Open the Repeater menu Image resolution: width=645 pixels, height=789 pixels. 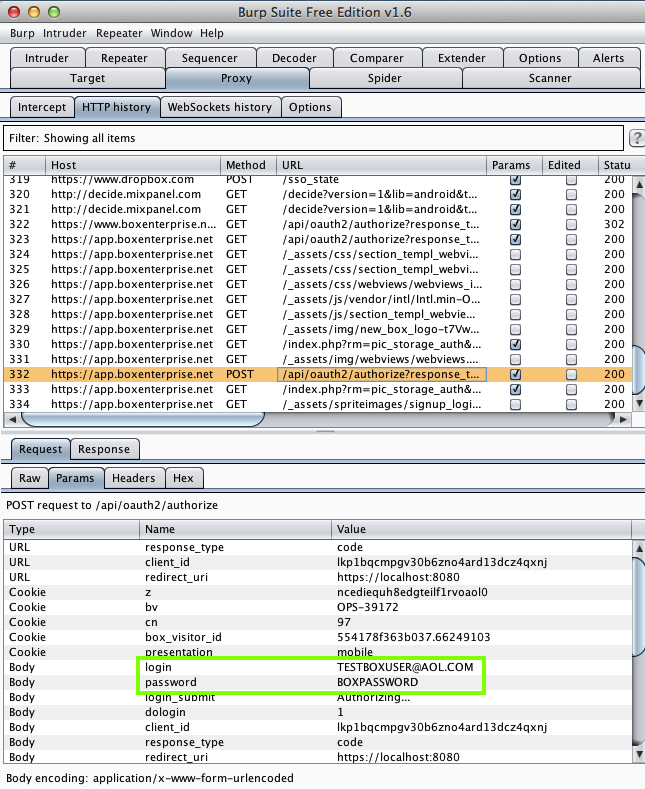point(119,33)
